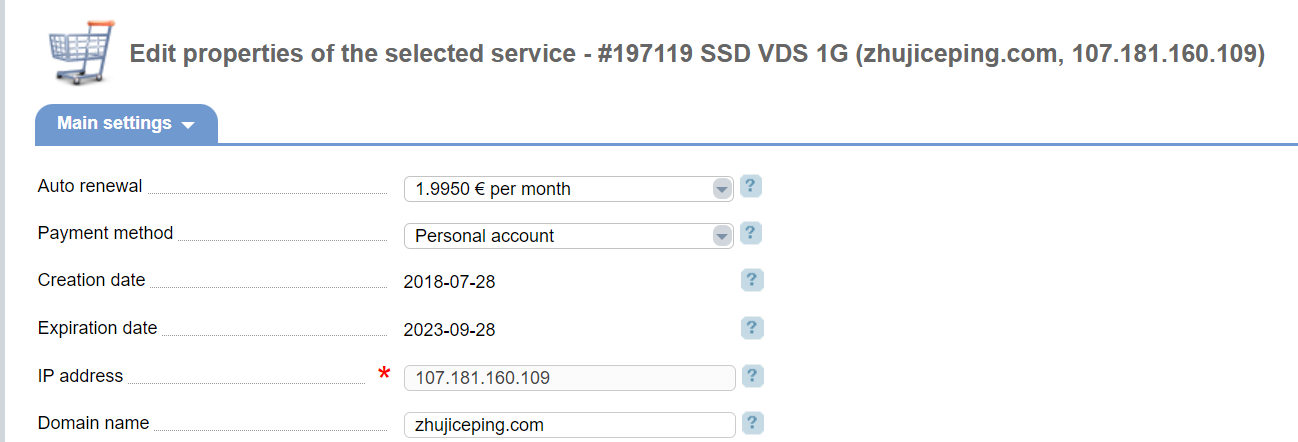The height and width of the screenshot is (442, 1298).
Task: Open the Auto renewal price dropdown
Action: (x=569, y=188)
